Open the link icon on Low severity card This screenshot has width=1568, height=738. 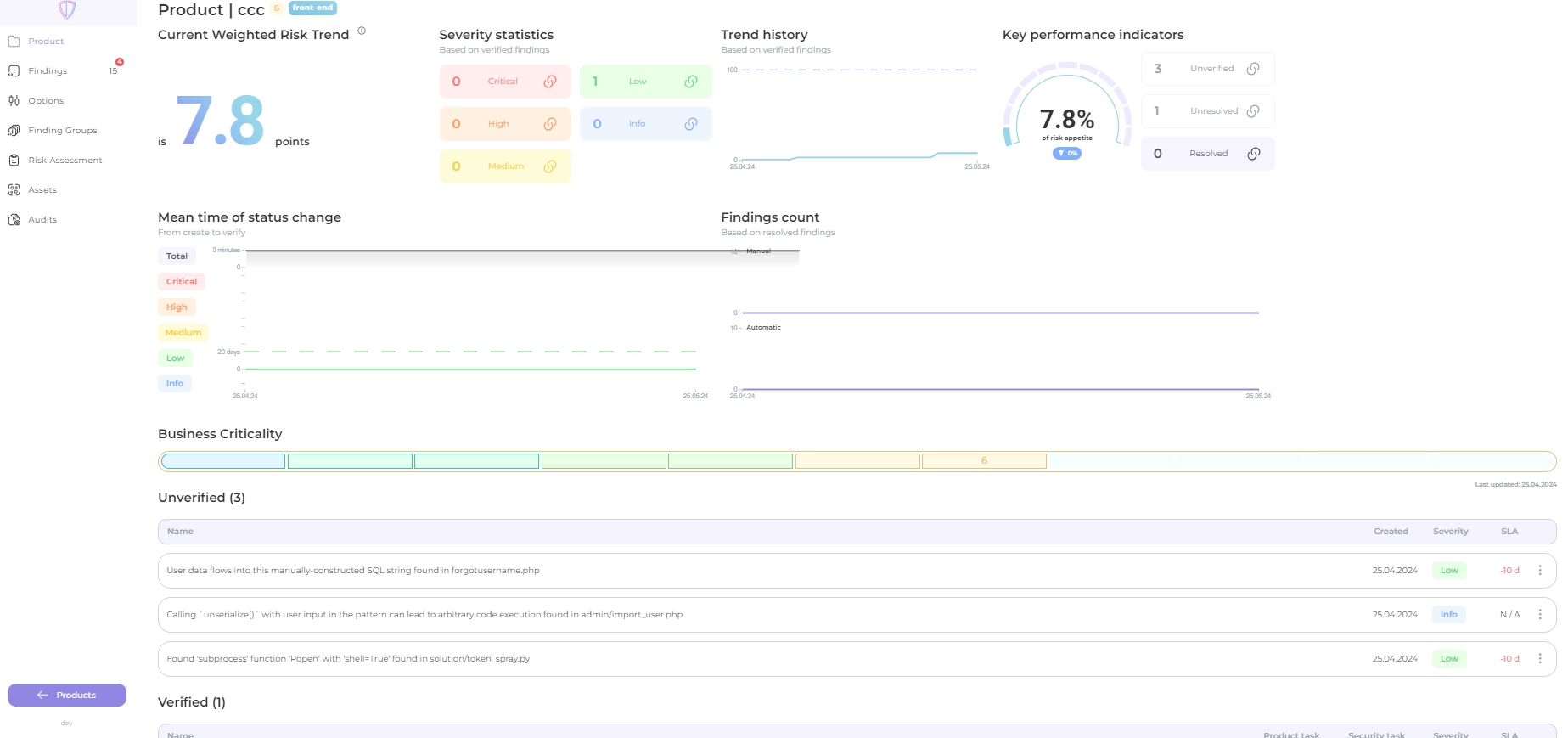point(691,82)
